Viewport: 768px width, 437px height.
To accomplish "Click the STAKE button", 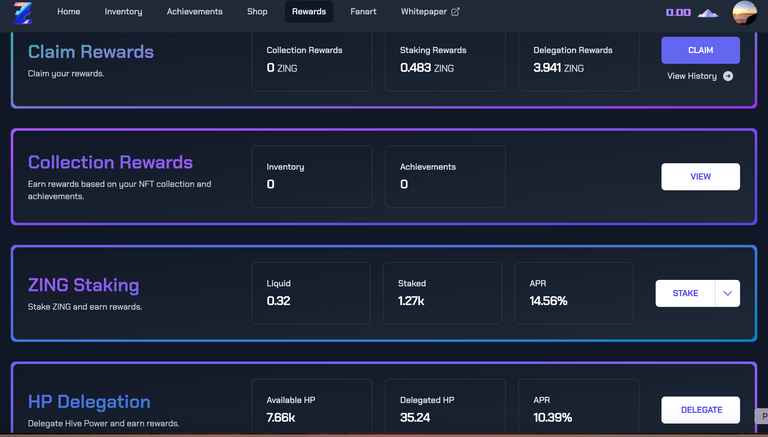I will [685, 293].
